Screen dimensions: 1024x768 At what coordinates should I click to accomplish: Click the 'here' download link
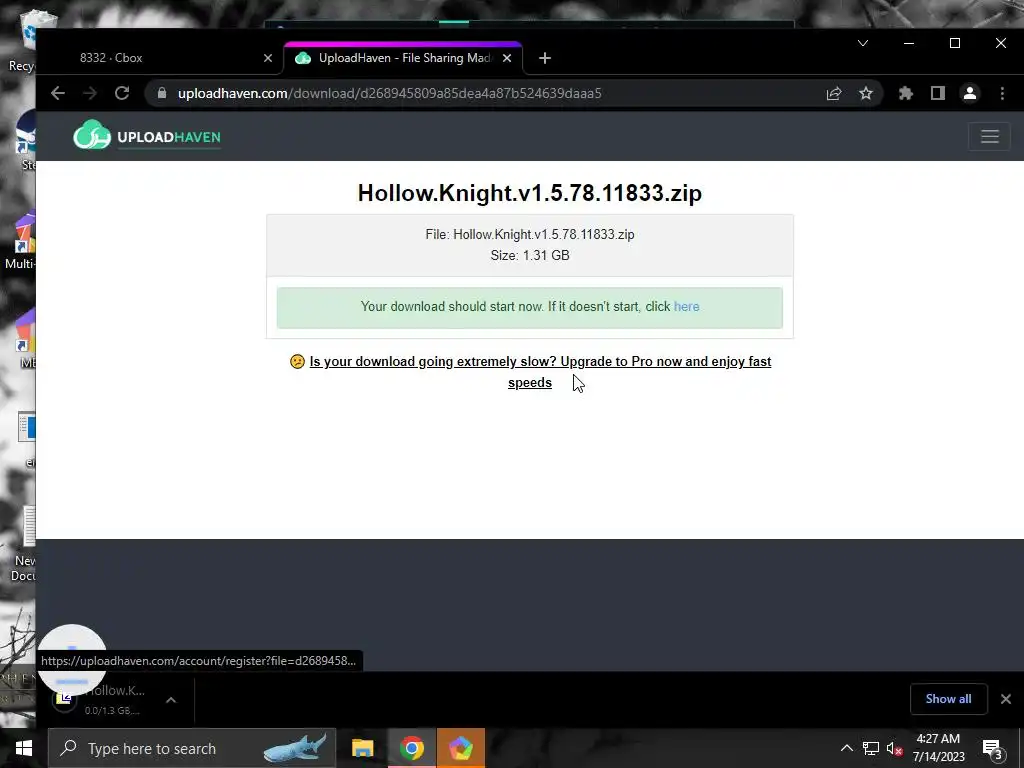coord(686,307)
